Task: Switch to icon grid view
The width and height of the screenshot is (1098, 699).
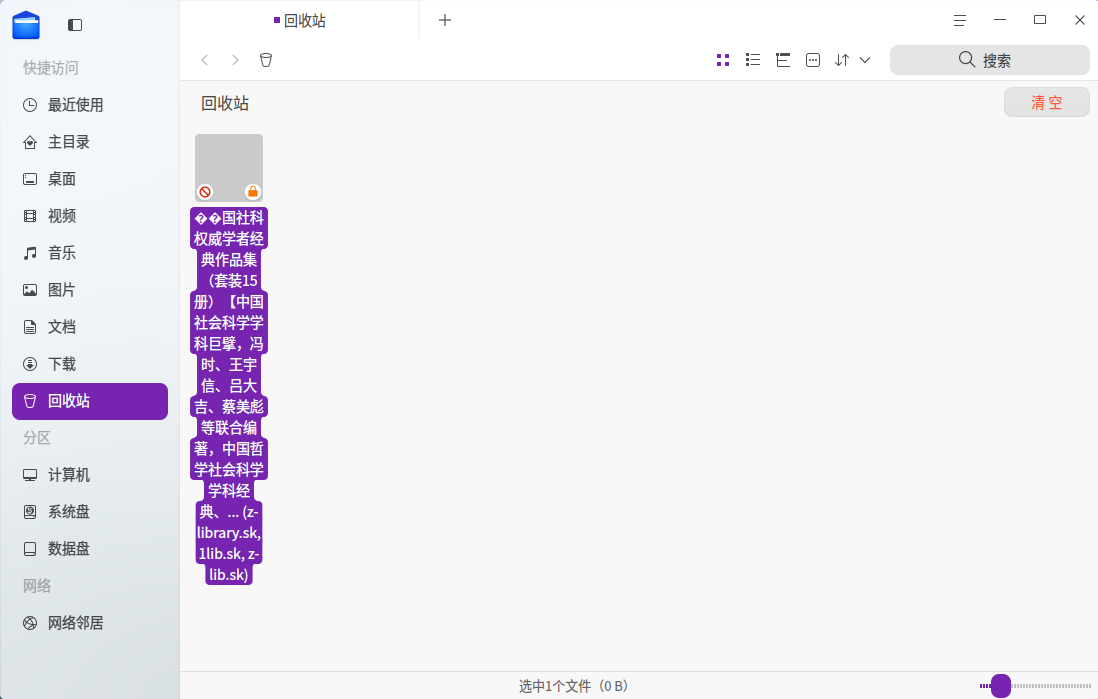Action: click(723, 60)
